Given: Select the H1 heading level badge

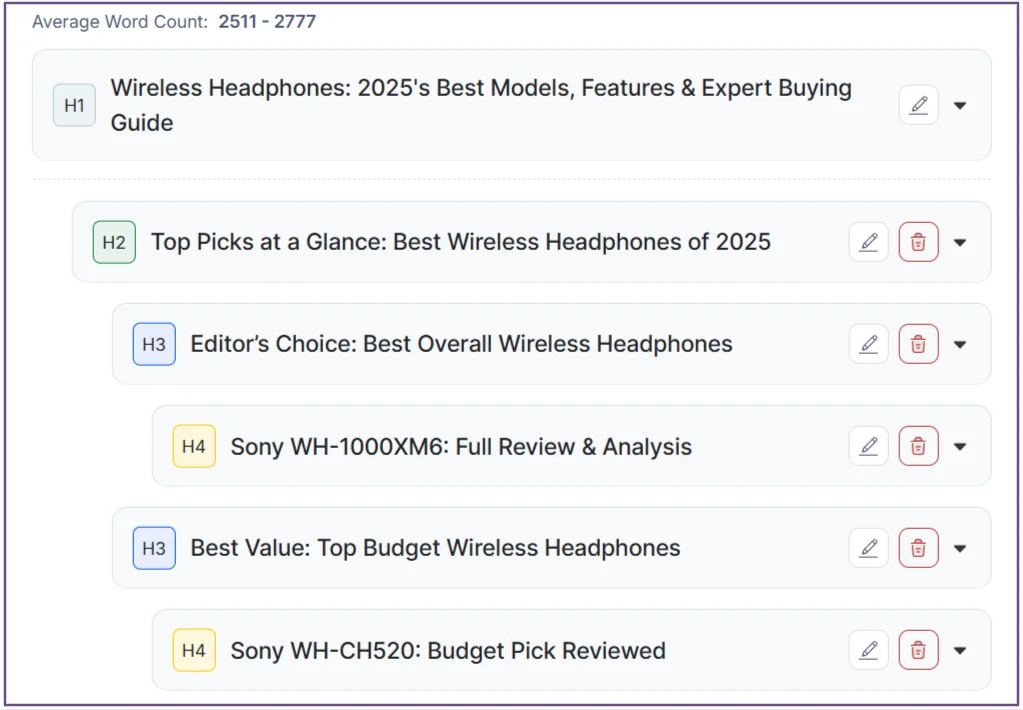Looking at the screenshot, I should (x=74, y=105).
